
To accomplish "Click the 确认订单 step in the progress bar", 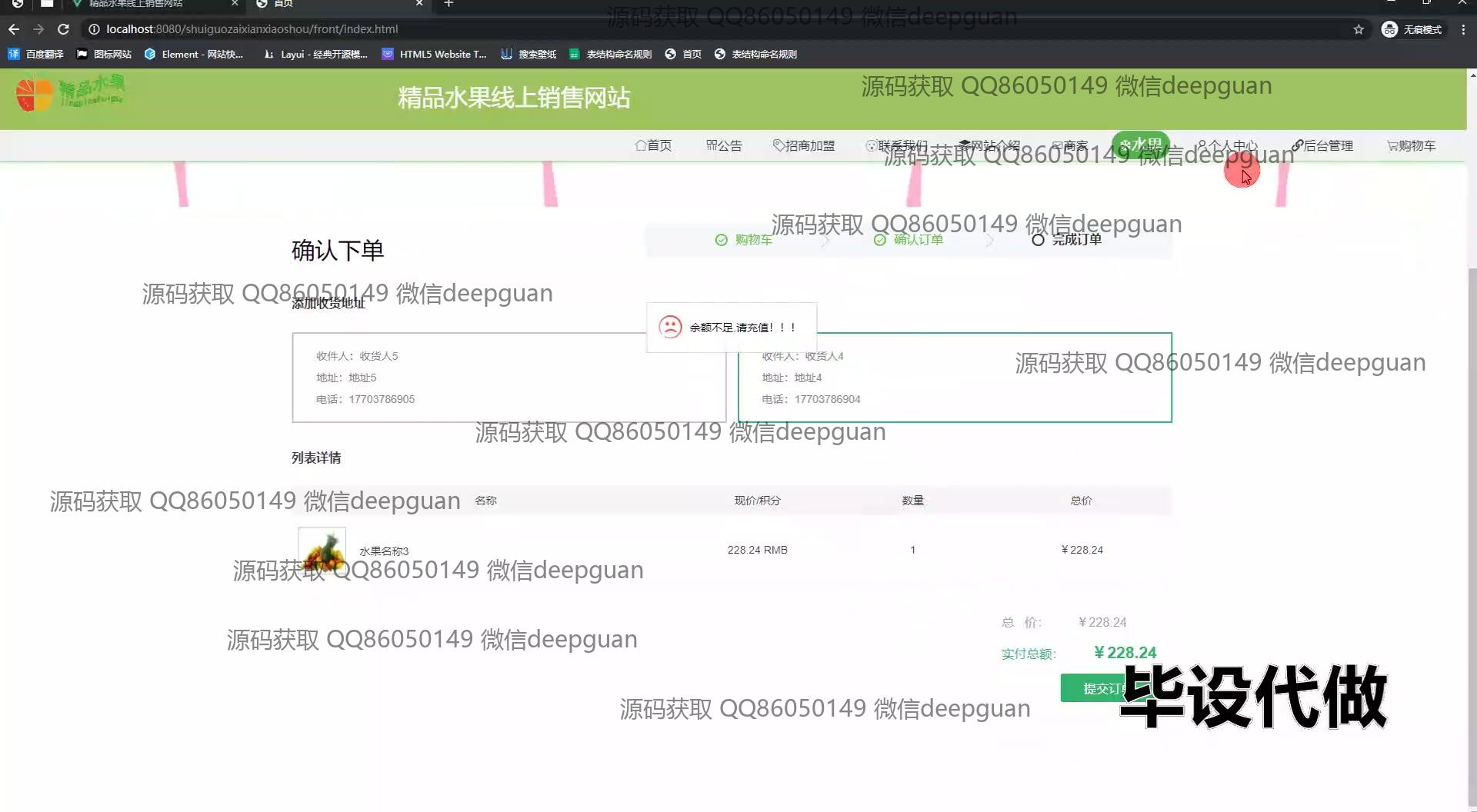I will click(909, 240).
